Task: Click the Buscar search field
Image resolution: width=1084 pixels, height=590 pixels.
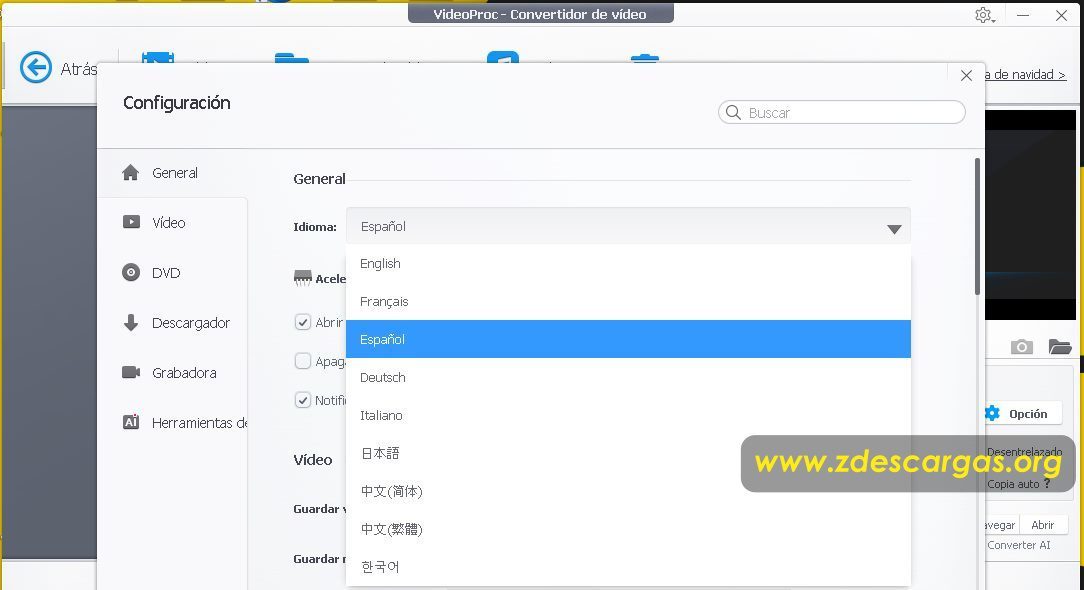Action: coord(841,112)
